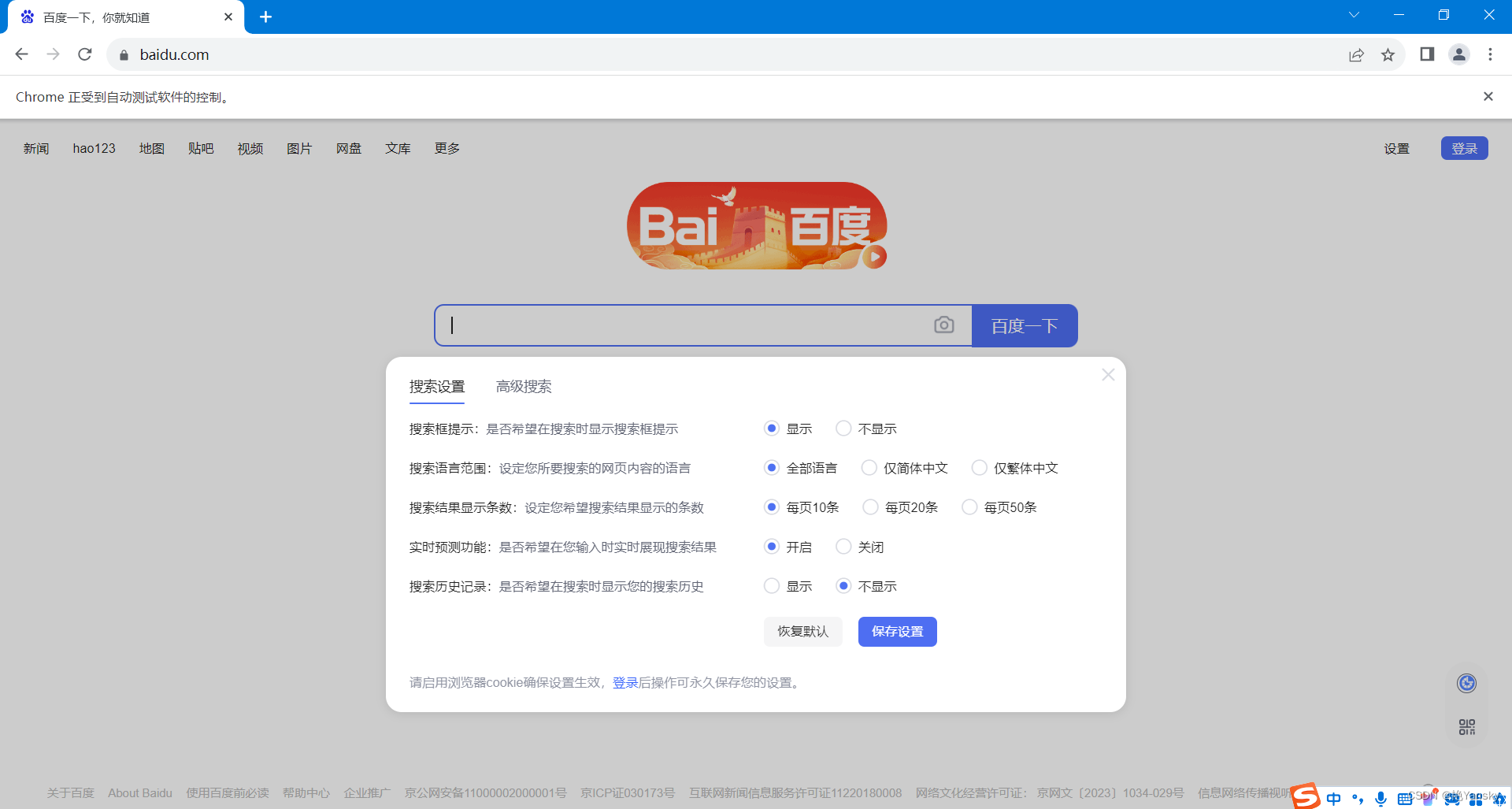1512x809 pixels.
Task: Open the 视频 nav link
Action: [x=250, y=148]
